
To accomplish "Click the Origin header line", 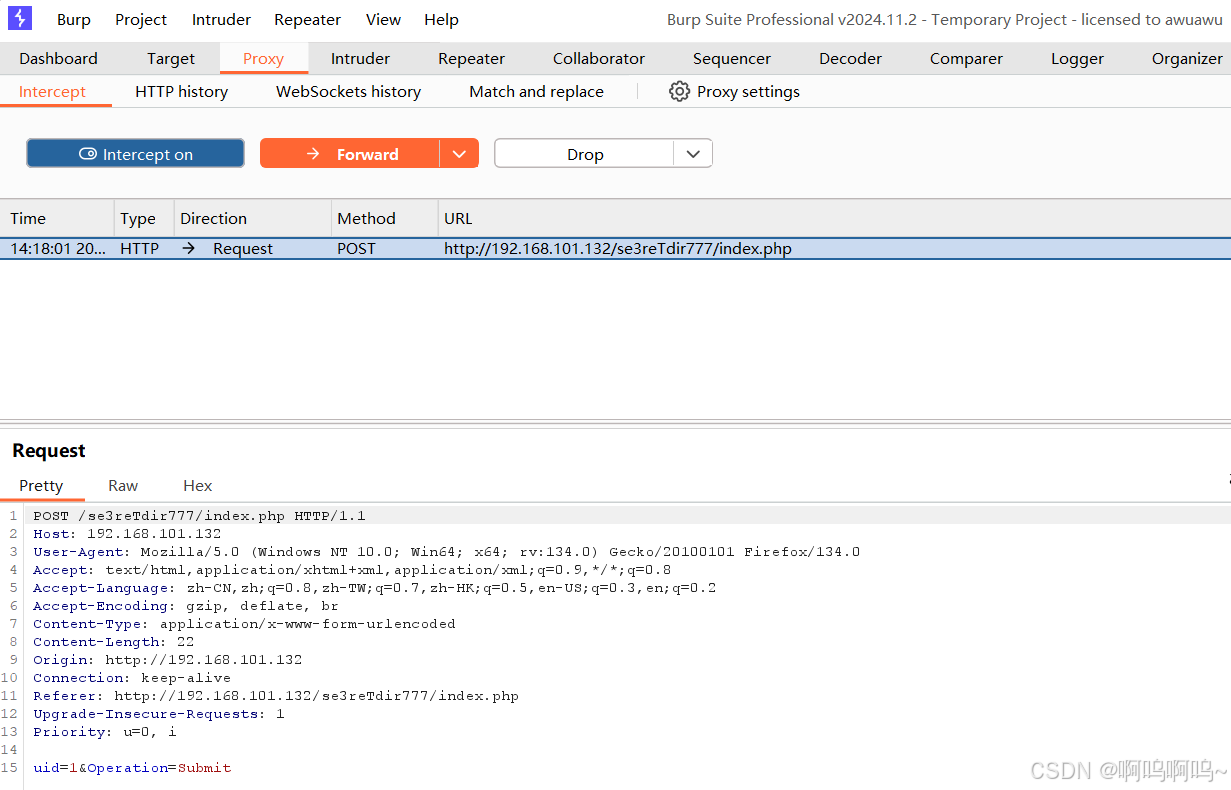I will click(x=167, y=660).
